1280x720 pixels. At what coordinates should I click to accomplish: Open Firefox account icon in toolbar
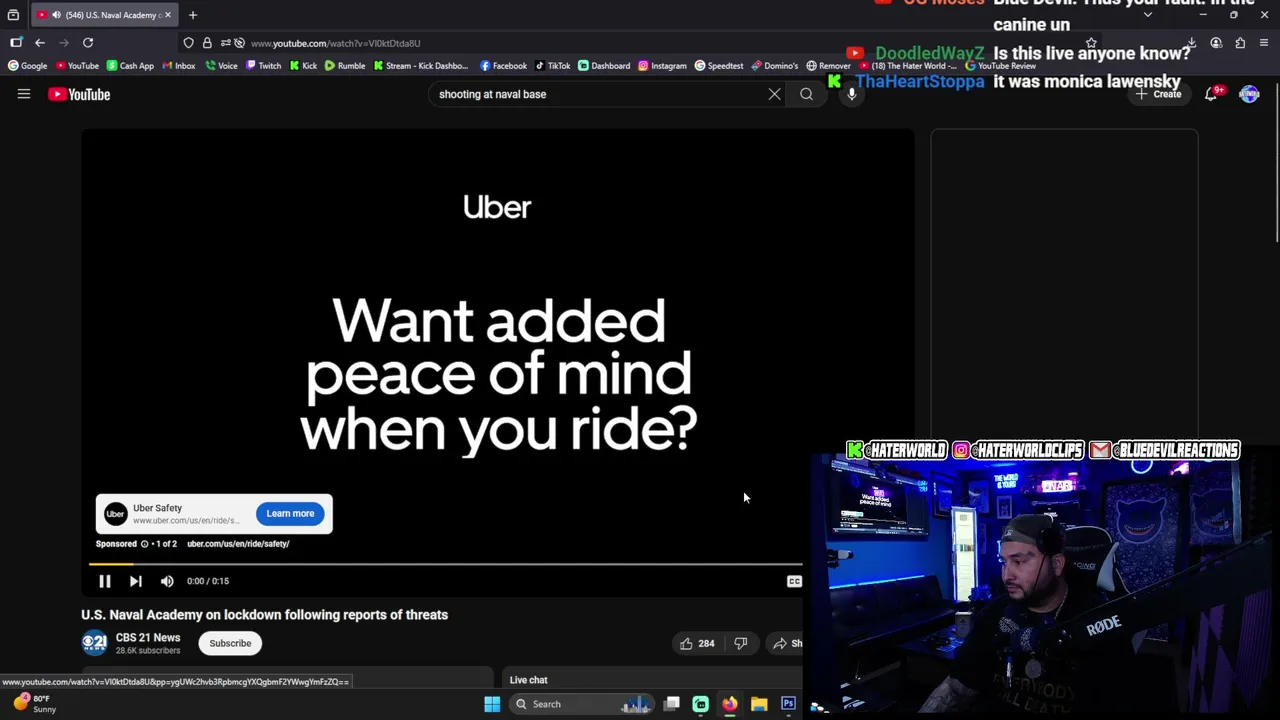coord(1216,43)
